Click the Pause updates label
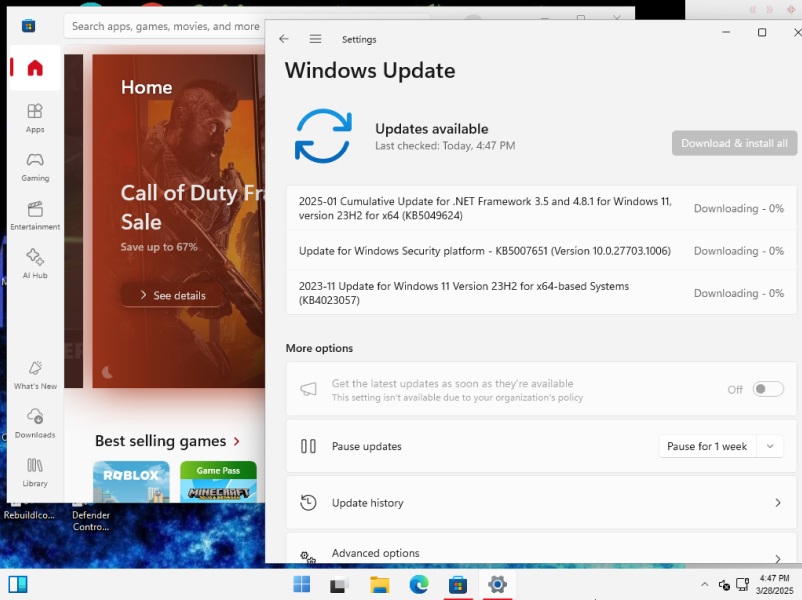 [367, 447]
